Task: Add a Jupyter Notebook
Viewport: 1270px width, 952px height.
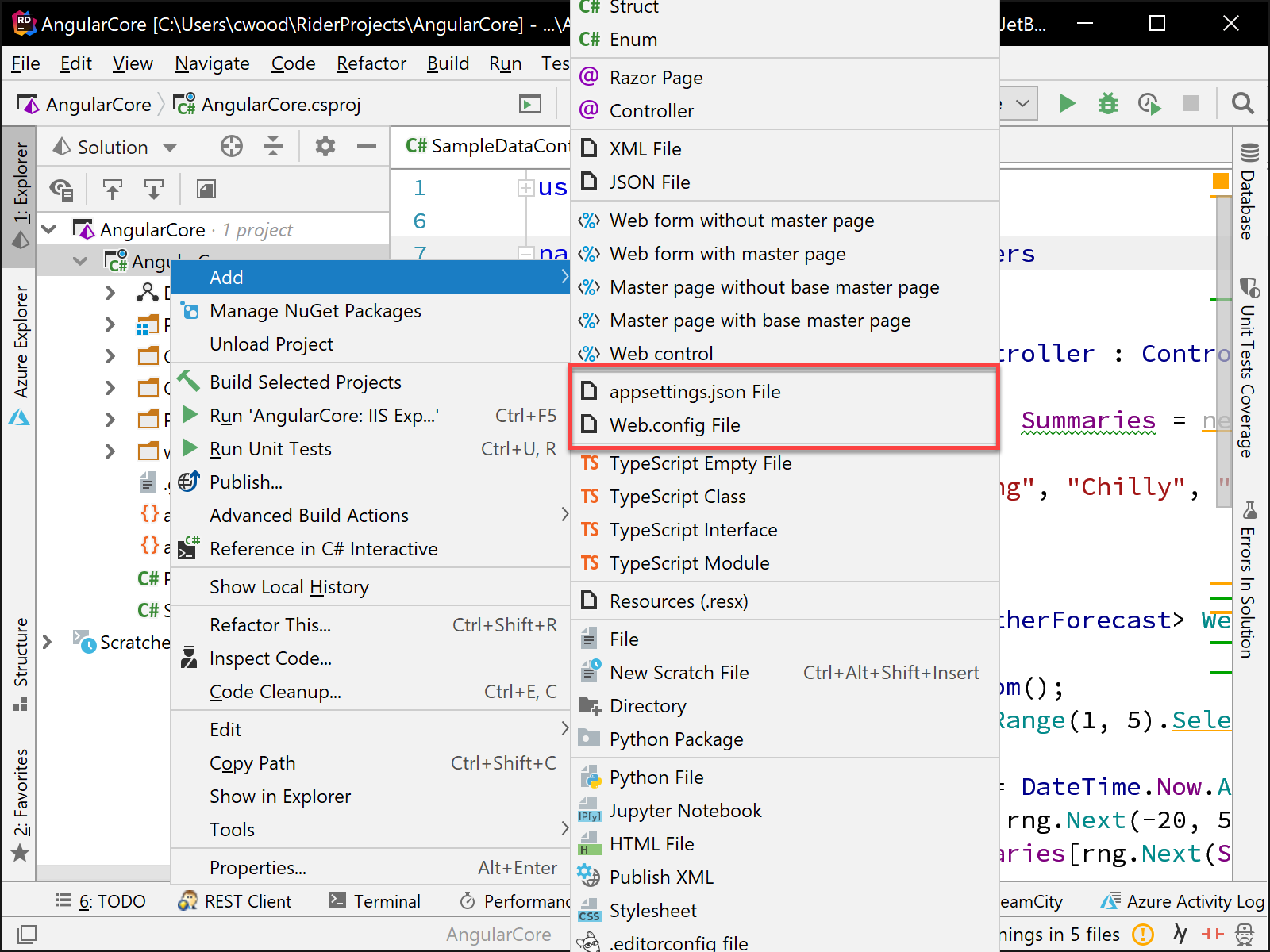Action: 784,810
